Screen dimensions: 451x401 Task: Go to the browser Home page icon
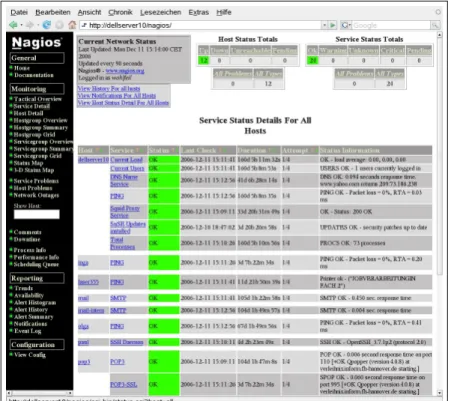click(72, 25)
